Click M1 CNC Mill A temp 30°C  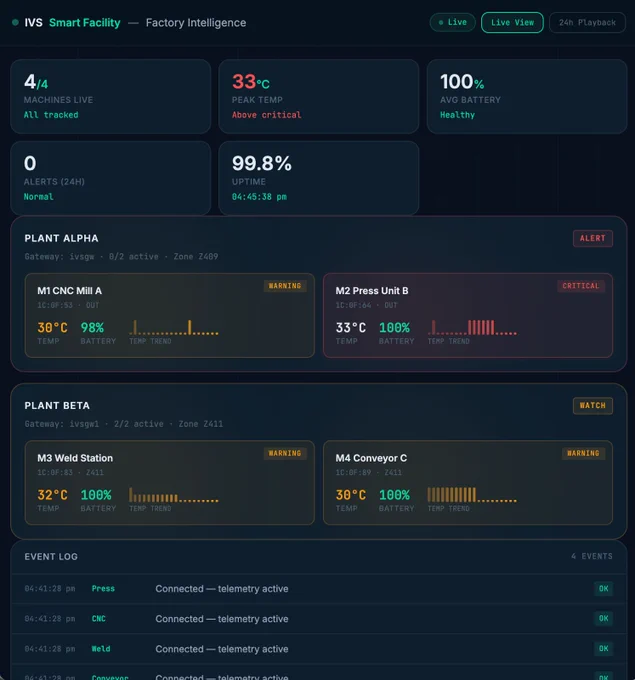[x=52, y=328]
